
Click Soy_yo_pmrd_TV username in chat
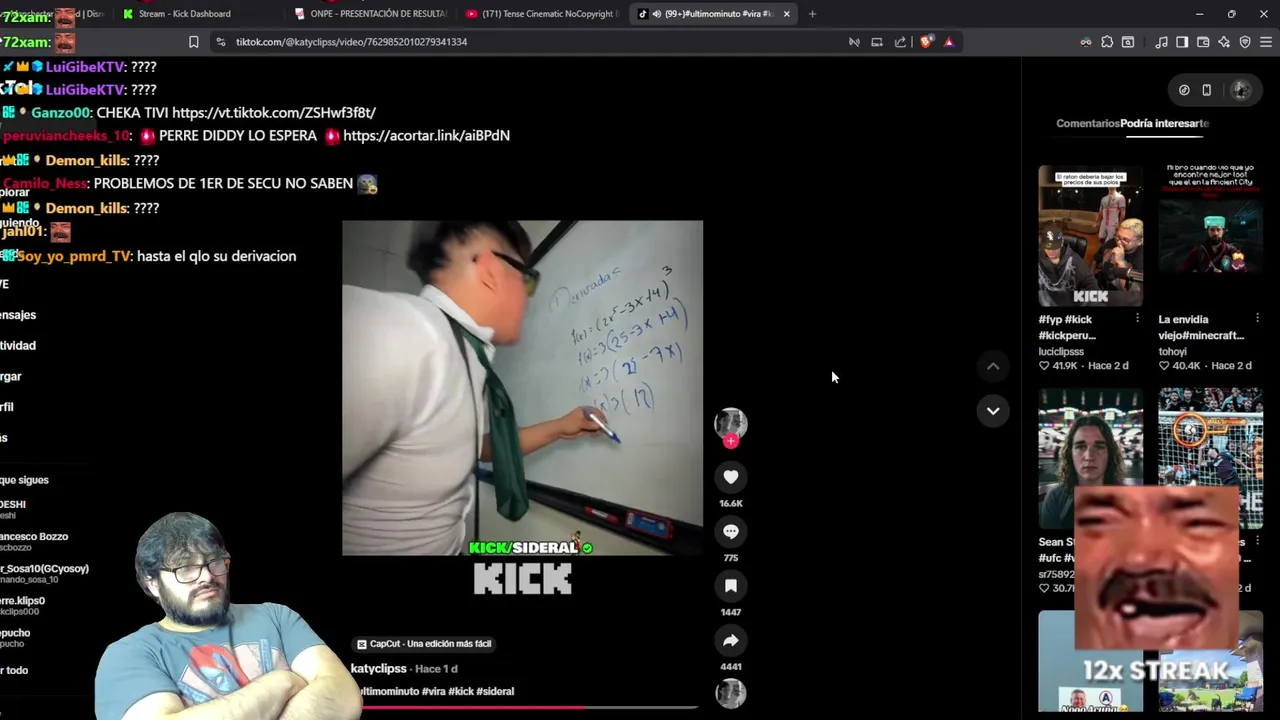point(74,256)
